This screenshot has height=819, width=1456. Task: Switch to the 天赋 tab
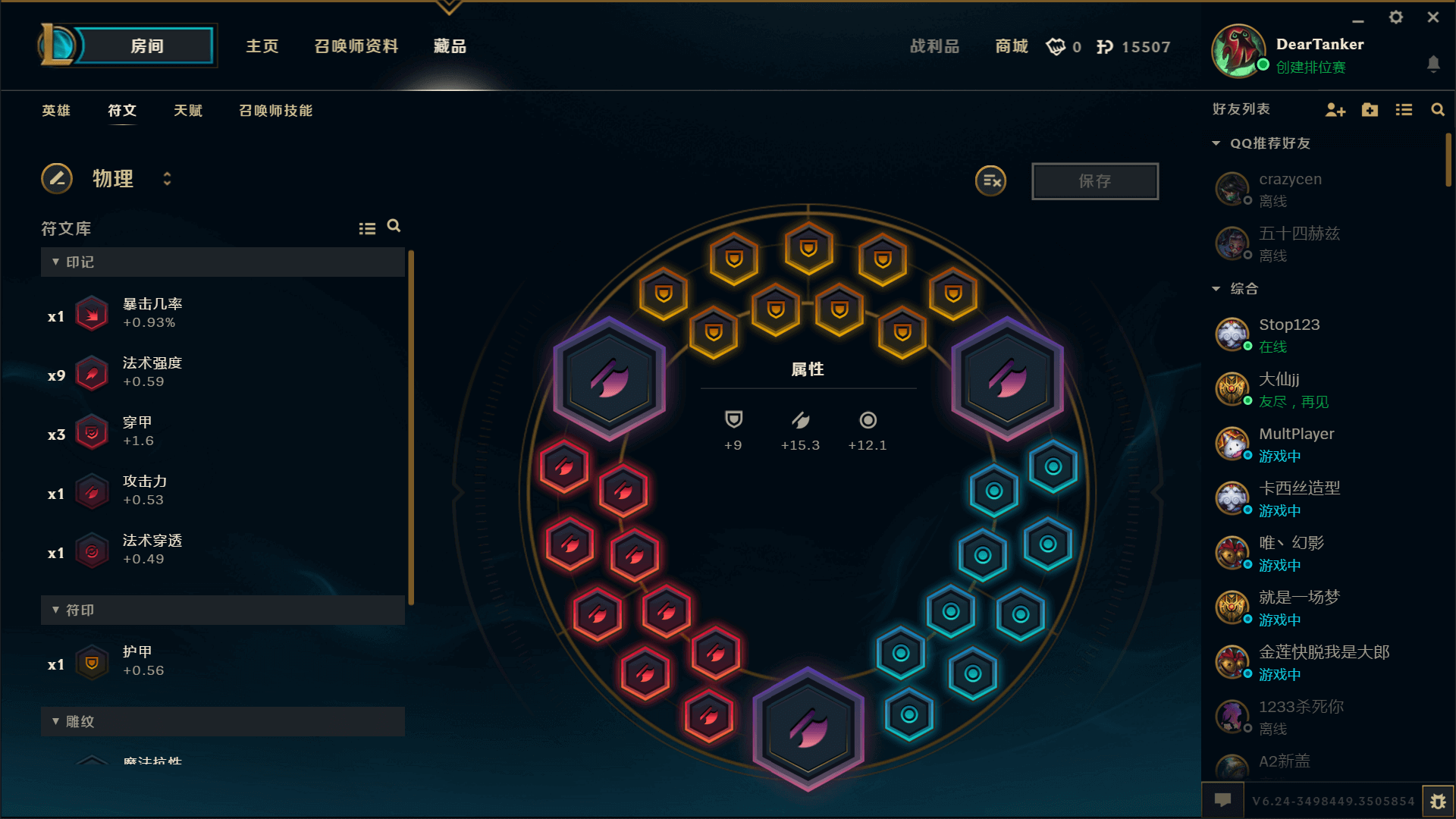click(x=188, y=111)
